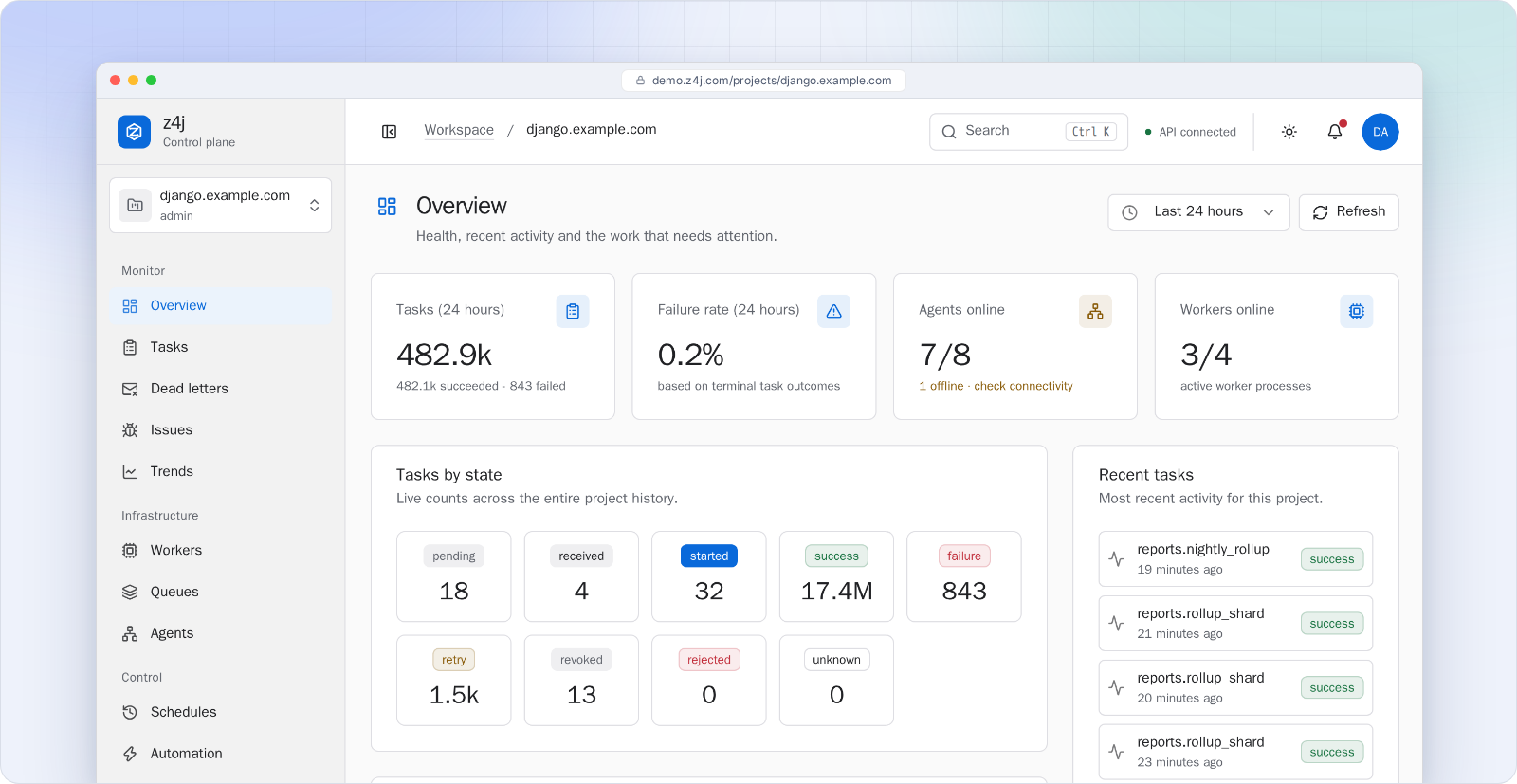Follow the Workspace breadcrumb link
The width and height of the screenshot is (1517, 784).
459,130
